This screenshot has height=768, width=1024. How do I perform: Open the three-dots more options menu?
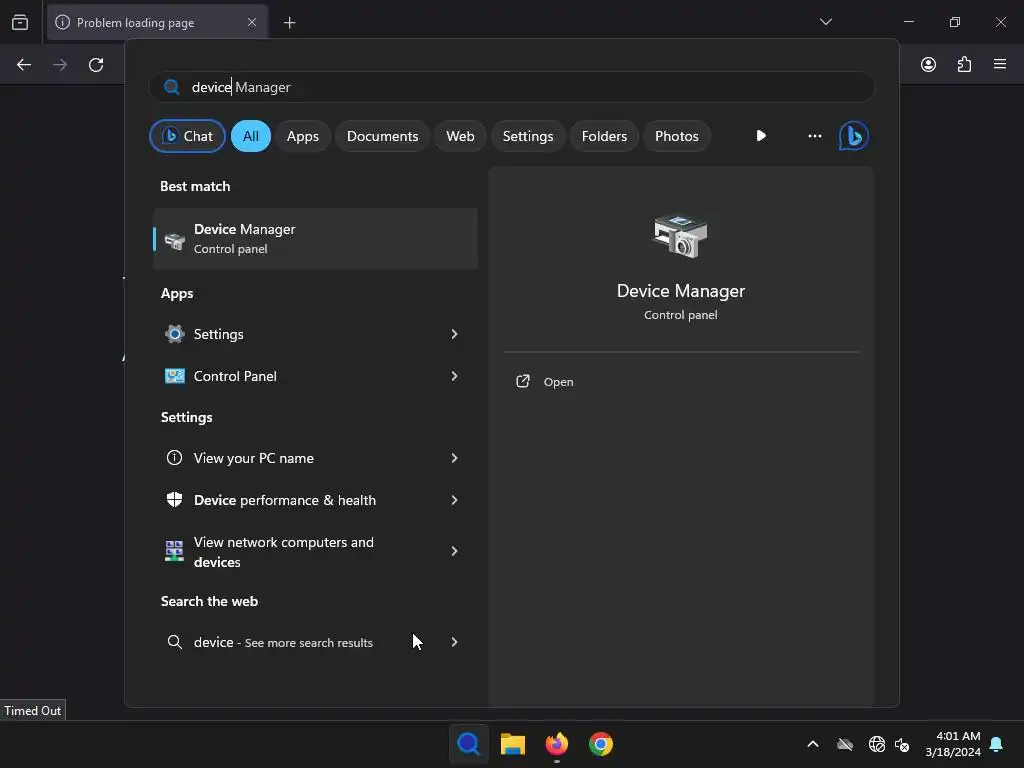pyautogui.click(x=814, y=136)
